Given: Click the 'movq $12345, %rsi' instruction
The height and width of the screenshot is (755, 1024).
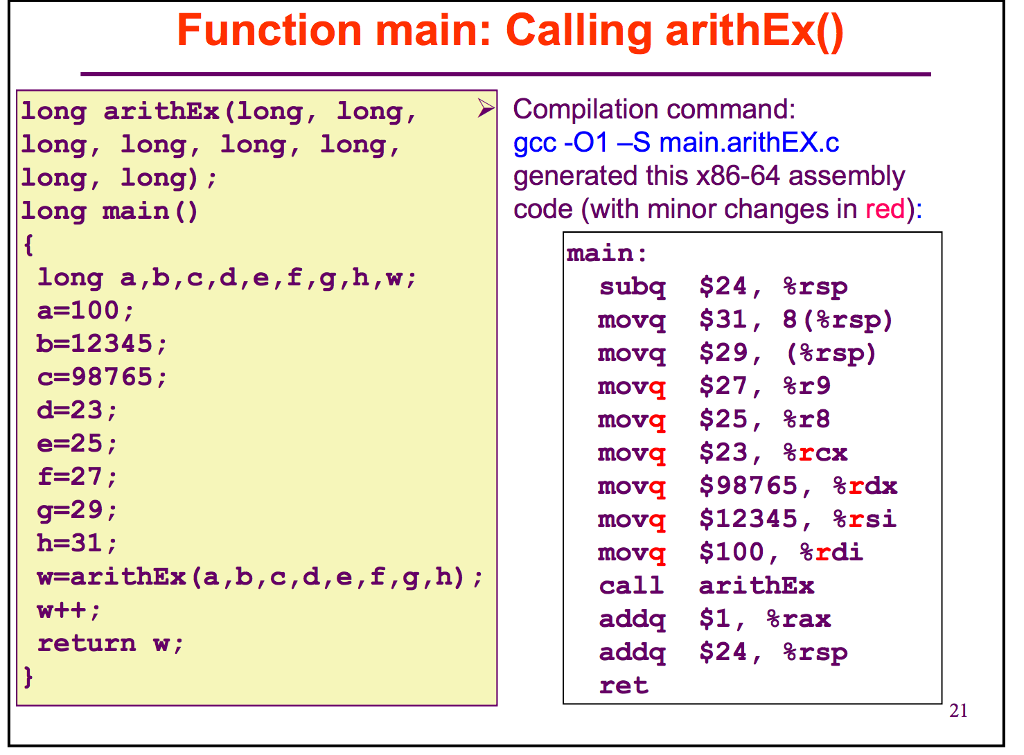Looking at the screenshot, I should click(x=745, y=519).
